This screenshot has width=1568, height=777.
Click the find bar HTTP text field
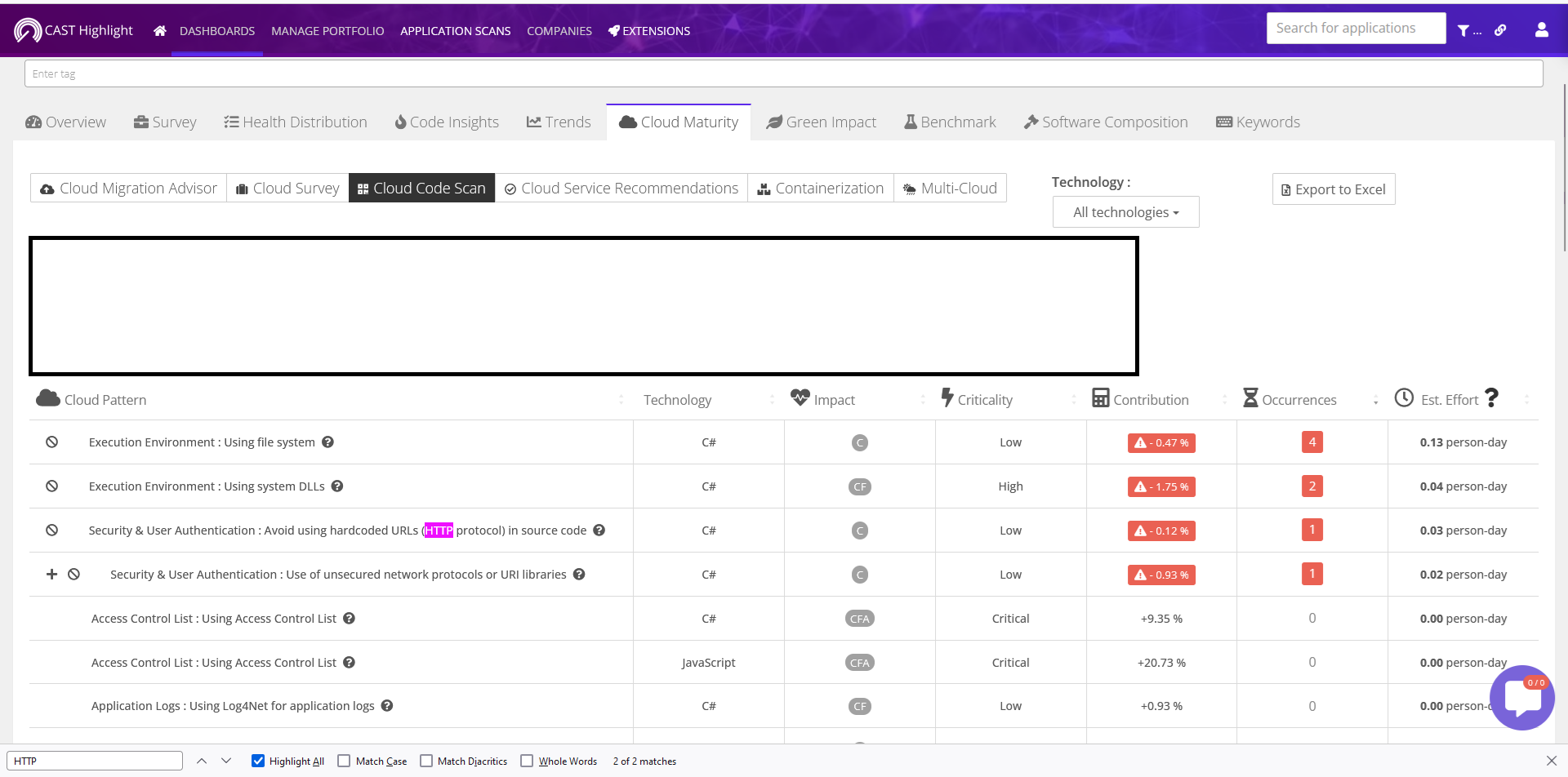96,761
